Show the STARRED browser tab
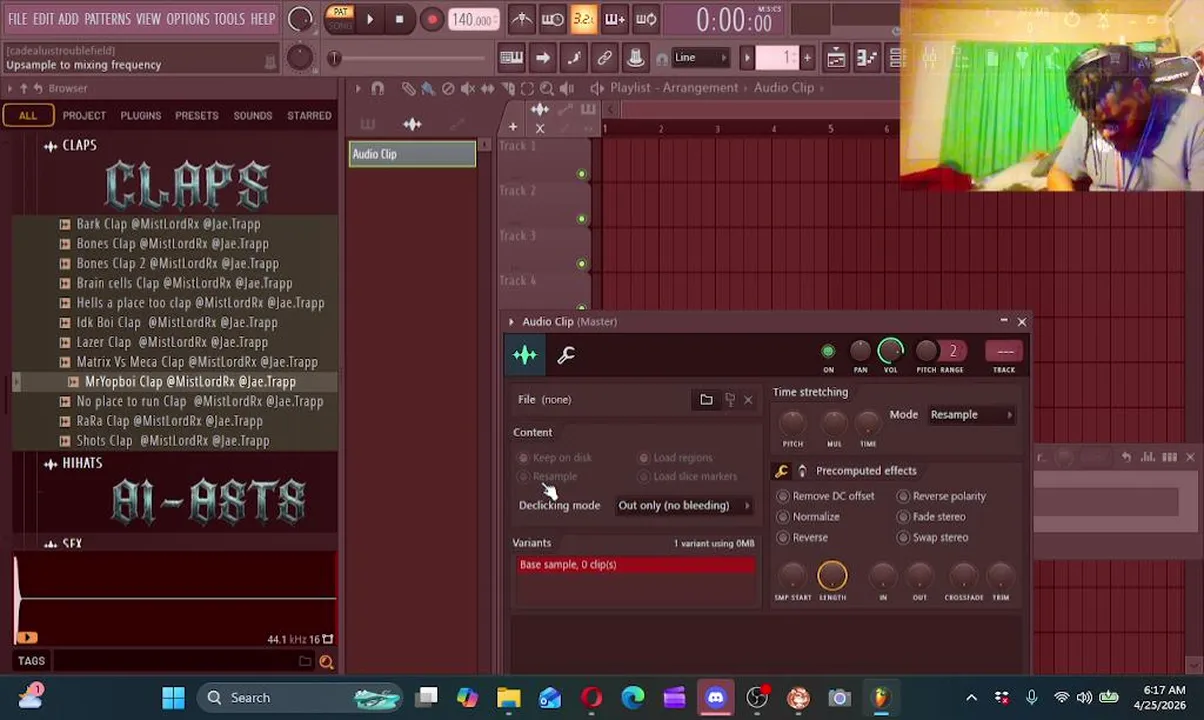Screen dimensions: 1204x720 (309, 115)
